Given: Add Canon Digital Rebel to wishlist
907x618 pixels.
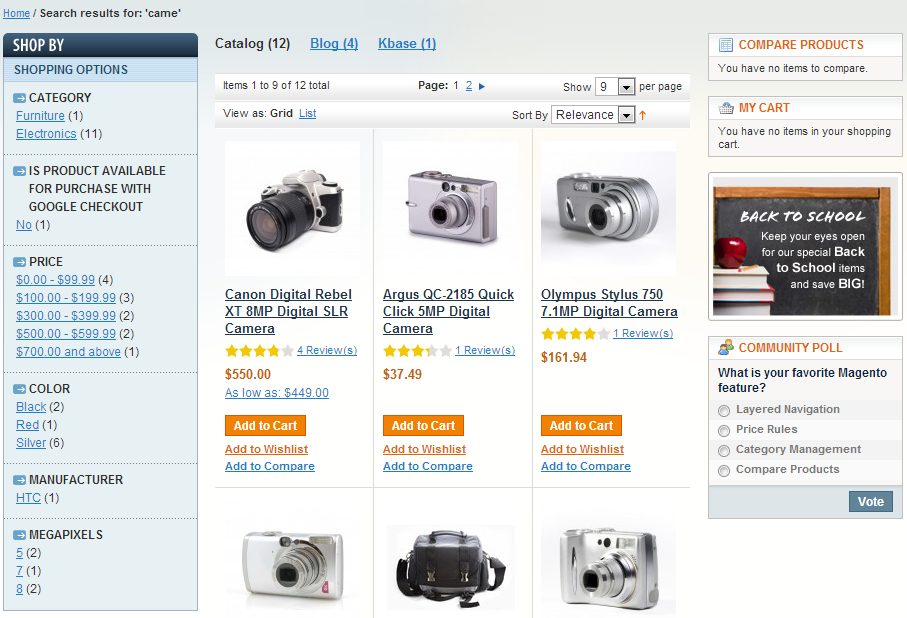Looking at the screenshot, I should pyautogui.click(x=266, y=449).
